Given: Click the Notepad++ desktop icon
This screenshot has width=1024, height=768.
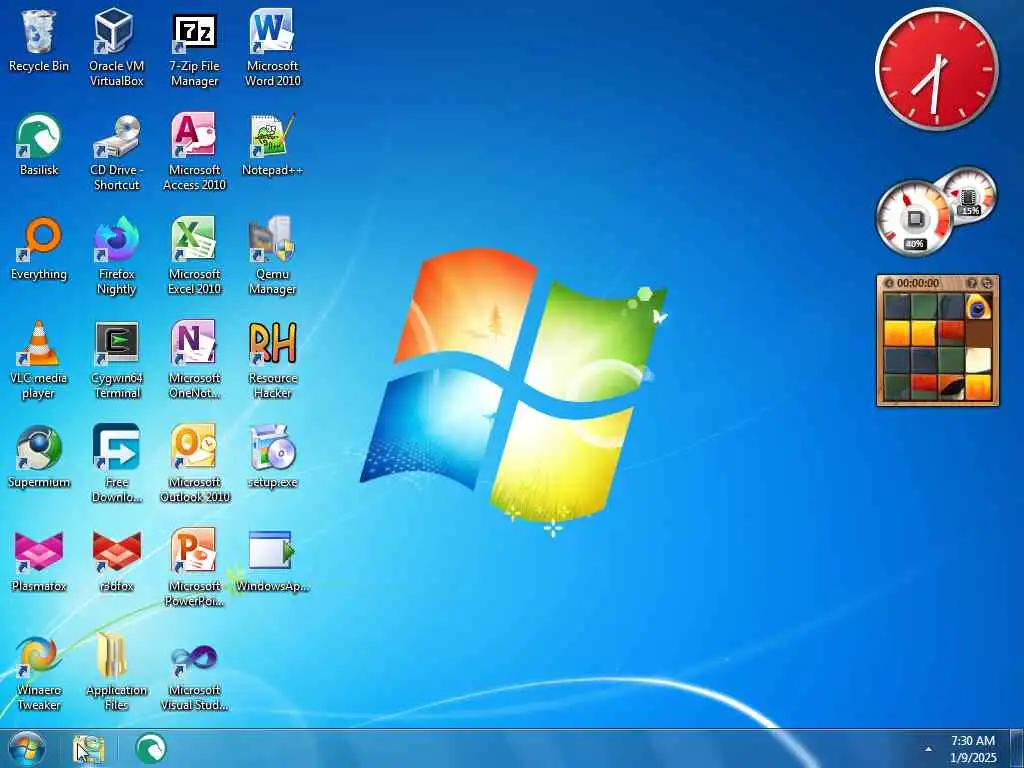Looking at the screenshot, I should (272, 145).
